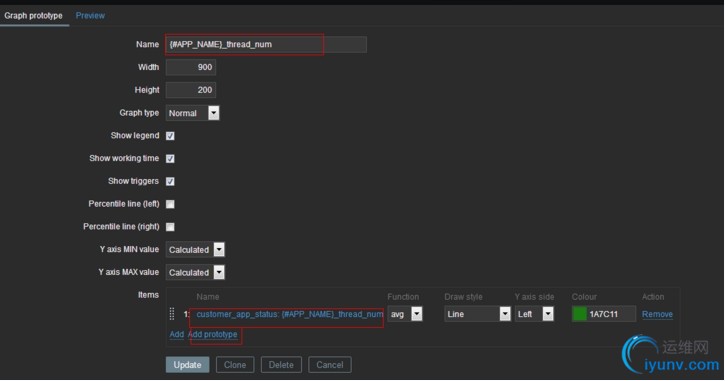Uncheck the Show triggers checkbox
The image size is (725, 381).
170,181
